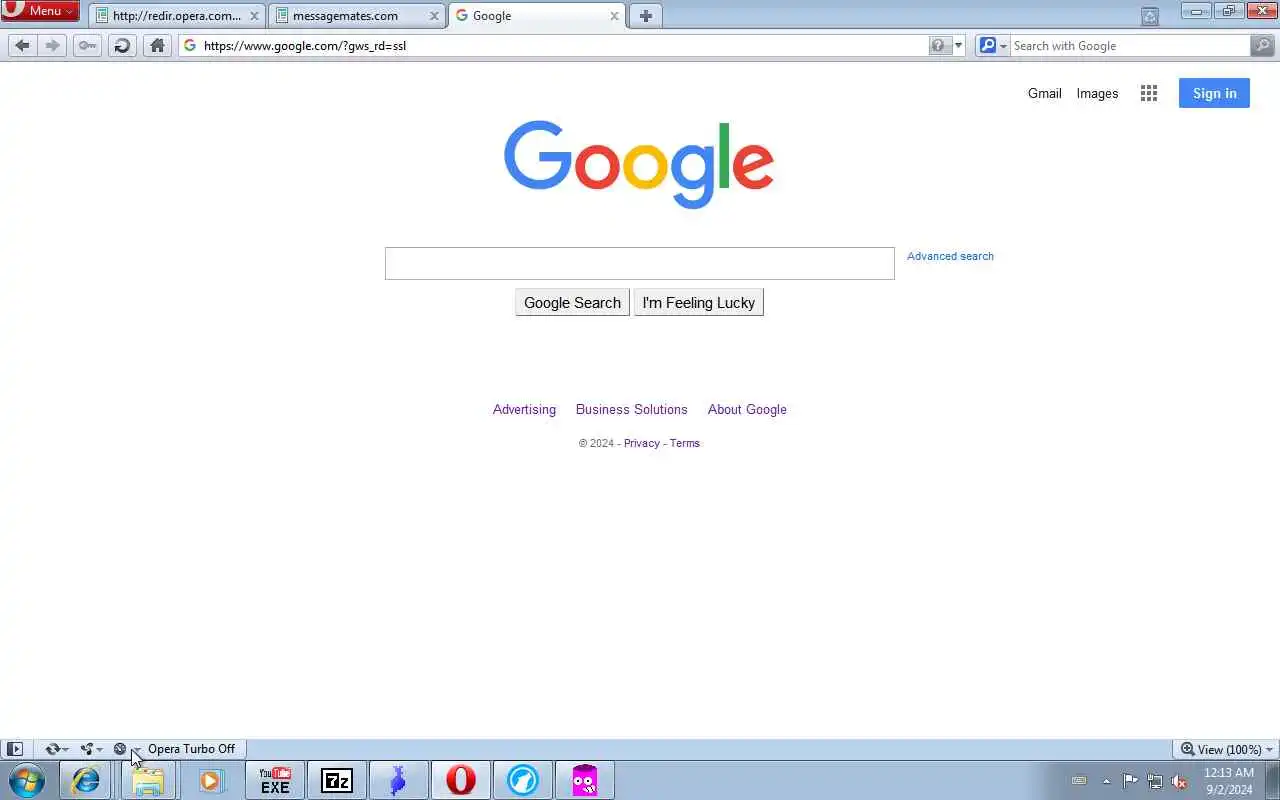Screen dimensions: 1280x800
Task: Toggle the Opera Turbo icon
Action: 120,749
